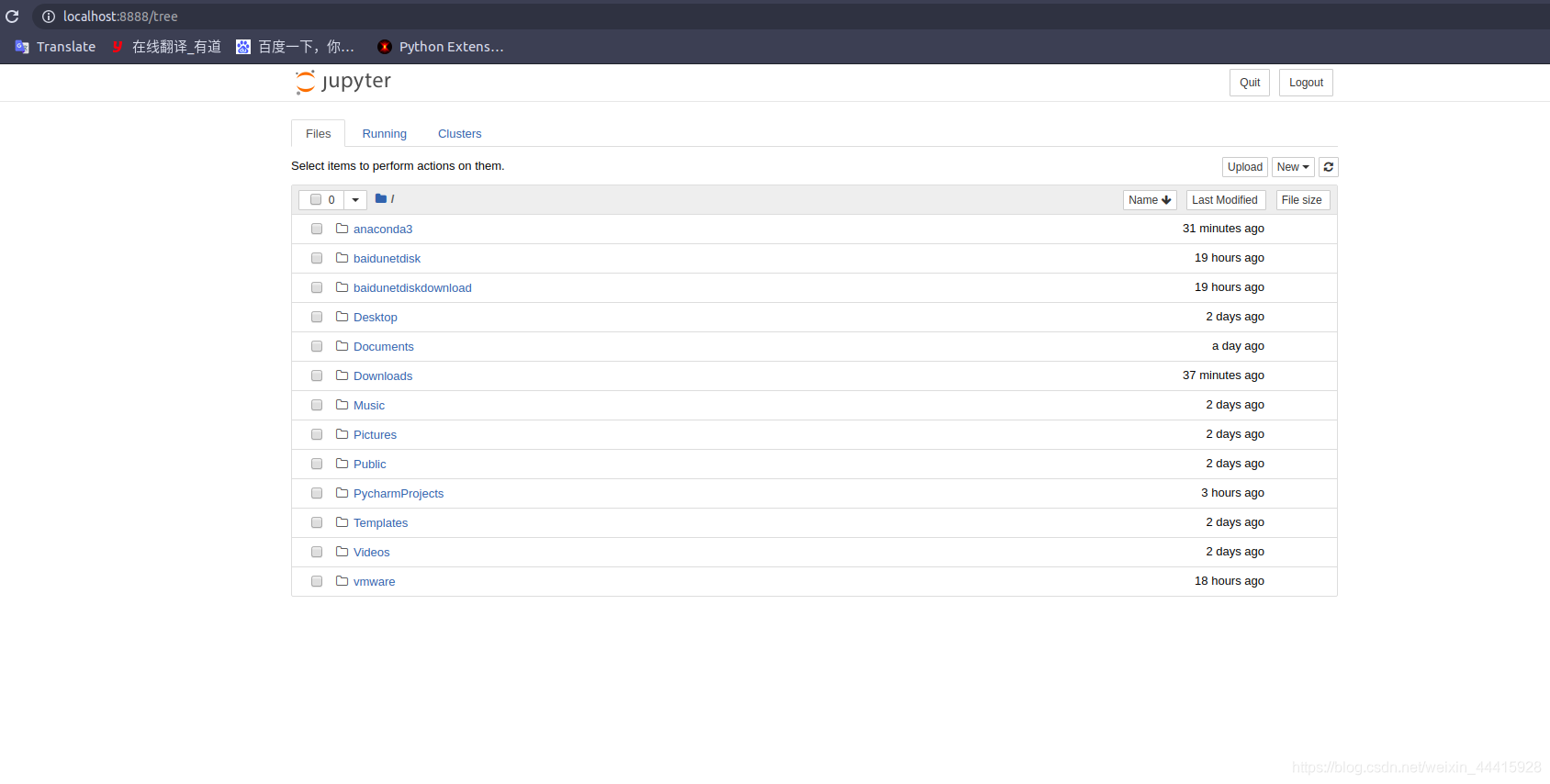Open the Translate bookmark

(x=55, y=47)
